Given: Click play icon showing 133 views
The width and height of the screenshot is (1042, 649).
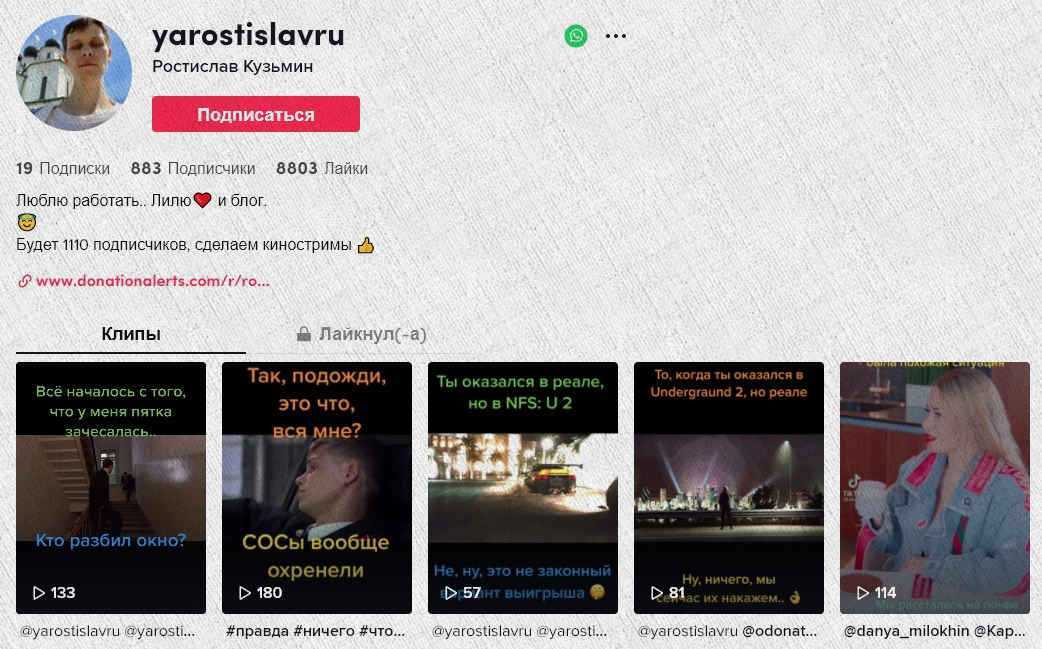Looking at the screenshot, I should (x=39, y=593).
